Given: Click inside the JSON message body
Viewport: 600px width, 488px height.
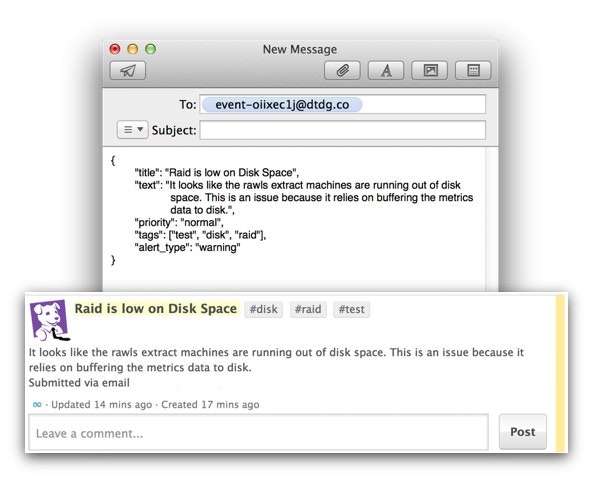Looking at the screenshot, I should tap(300, 220).
